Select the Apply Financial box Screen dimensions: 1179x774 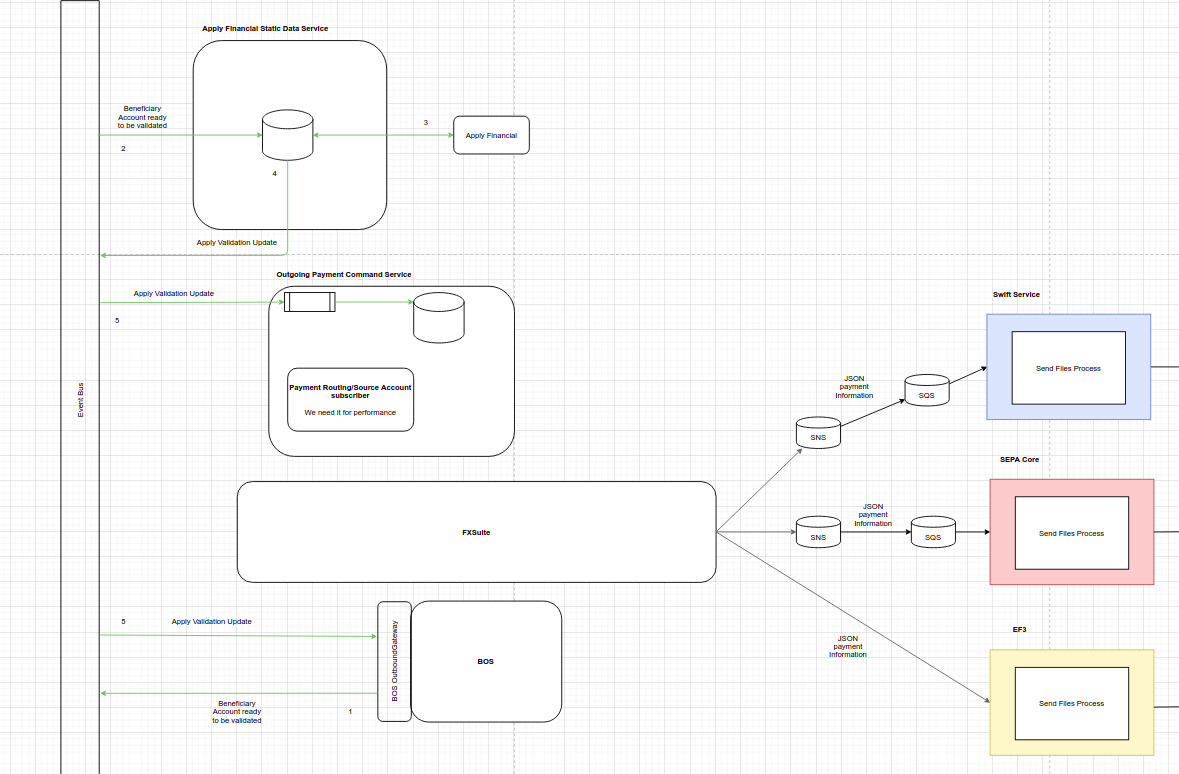491,135
